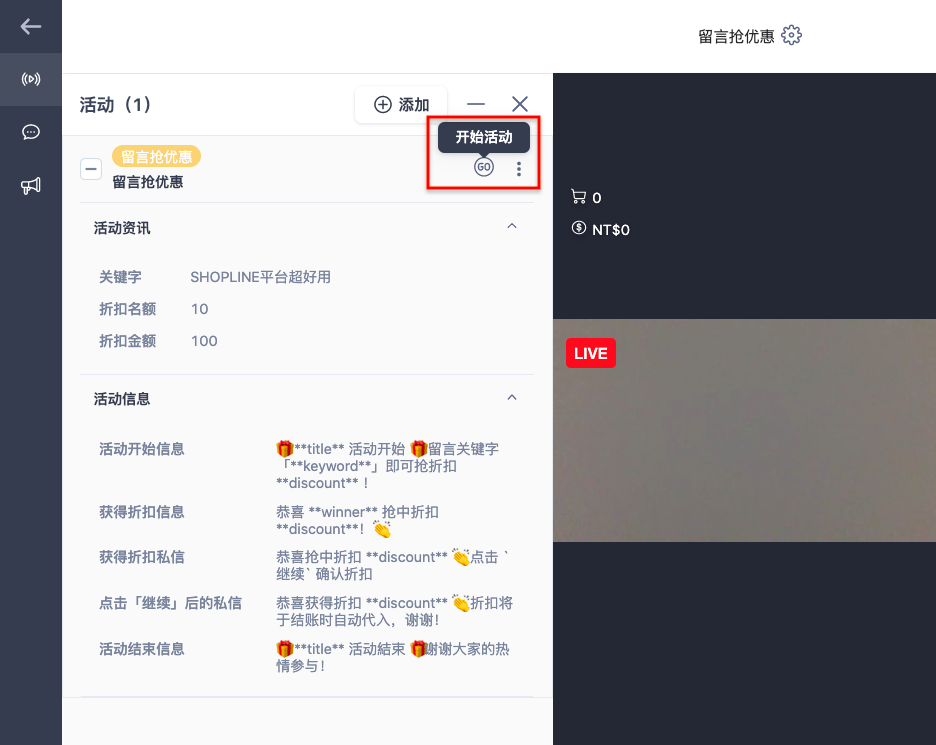Image resolution: width=936 pixels, height=745 pixels.
Task: Click the 留言抢优惠 activity name text
Action: [x=147, y=182]
